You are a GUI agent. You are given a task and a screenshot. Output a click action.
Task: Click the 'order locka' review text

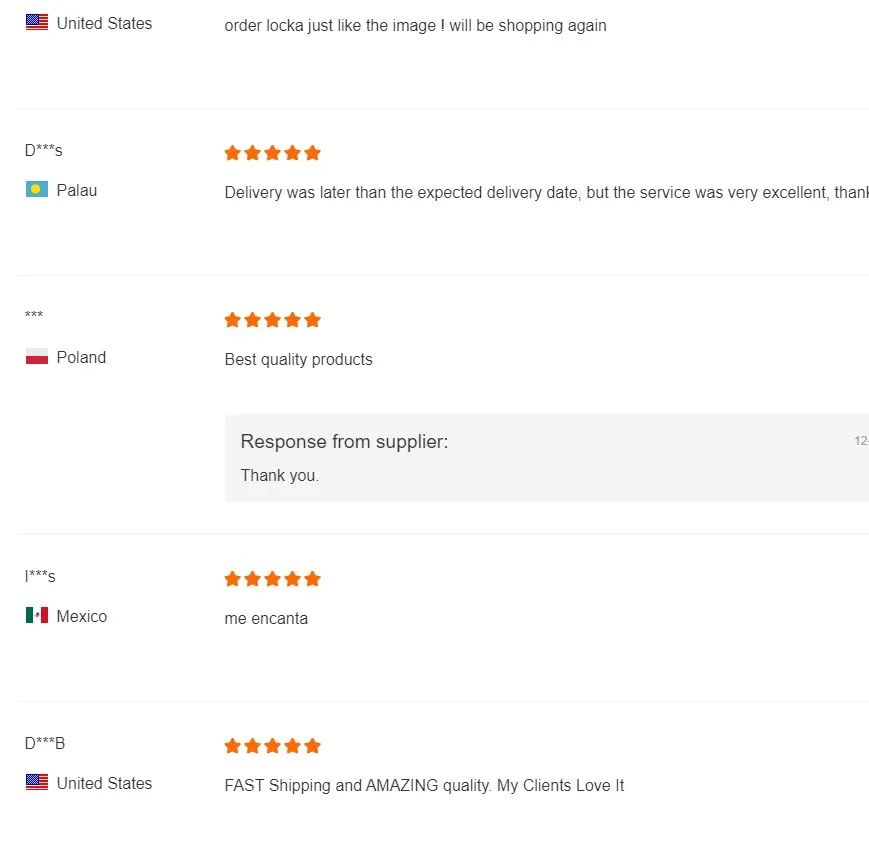tap(415, 26)
